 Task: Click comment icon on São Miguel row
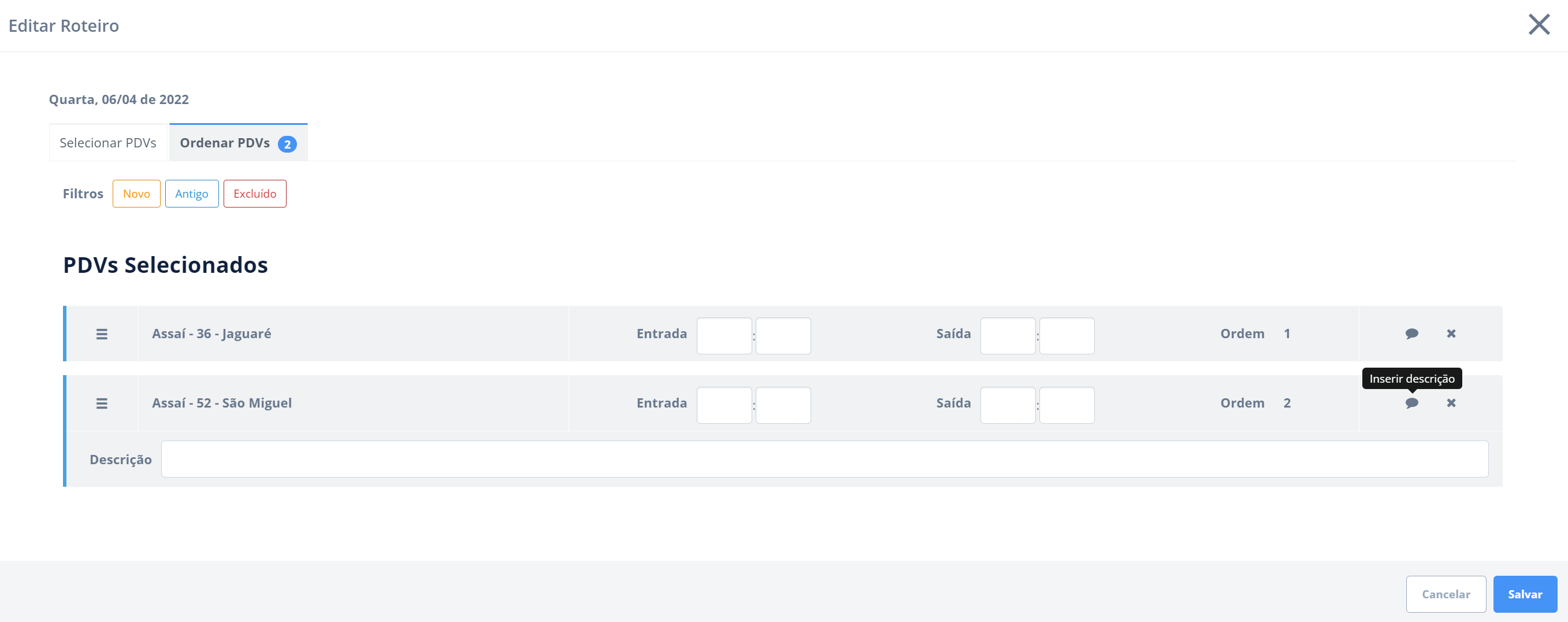1411,403
